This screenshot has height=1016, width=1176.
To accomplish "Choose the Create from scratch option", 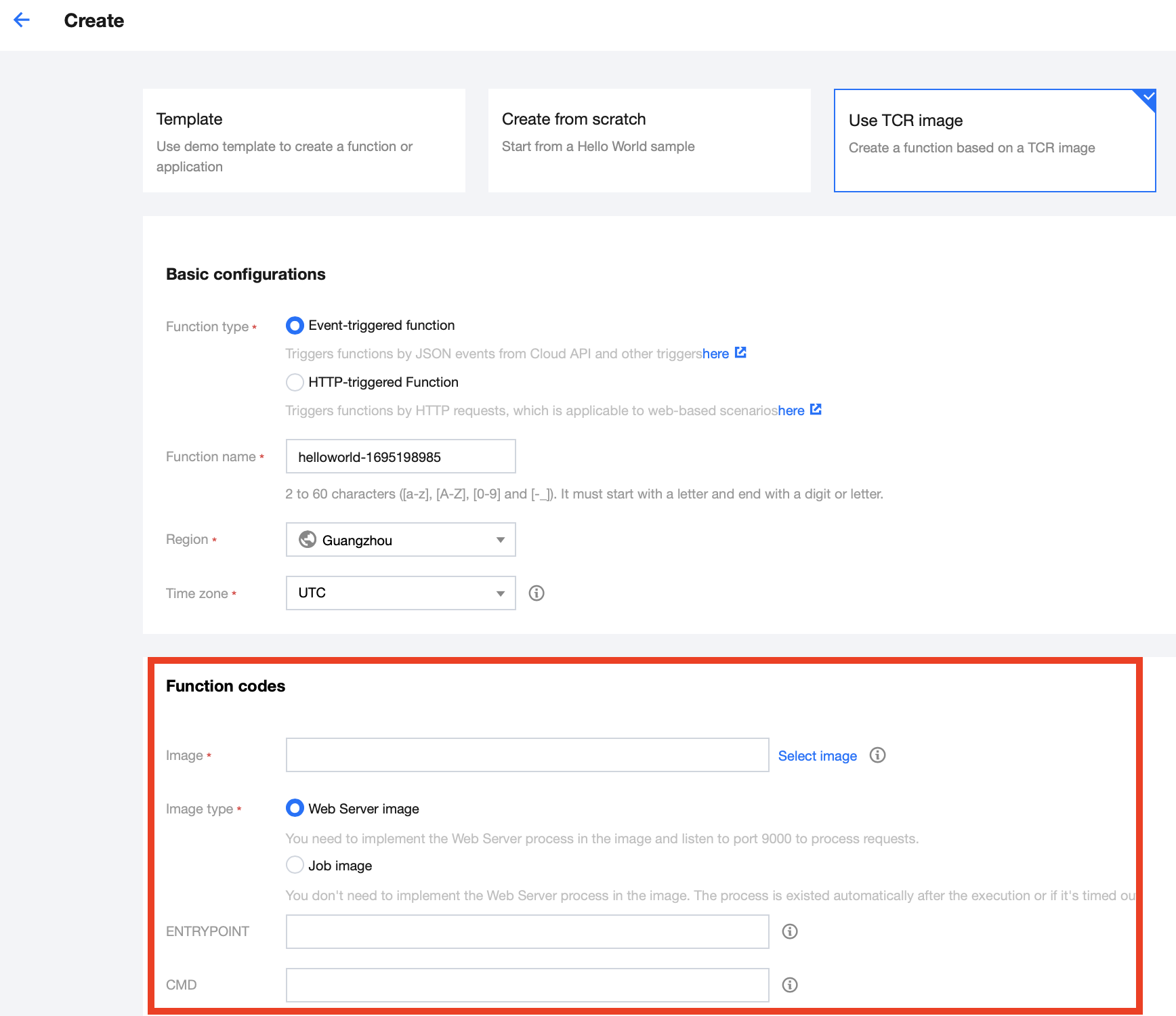I will coord(649,141).
